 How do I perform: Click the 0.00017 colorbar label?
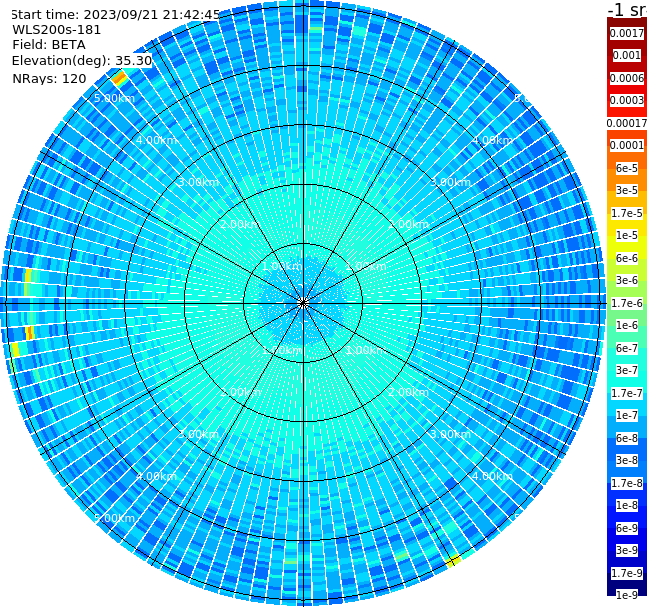[627, 123]
